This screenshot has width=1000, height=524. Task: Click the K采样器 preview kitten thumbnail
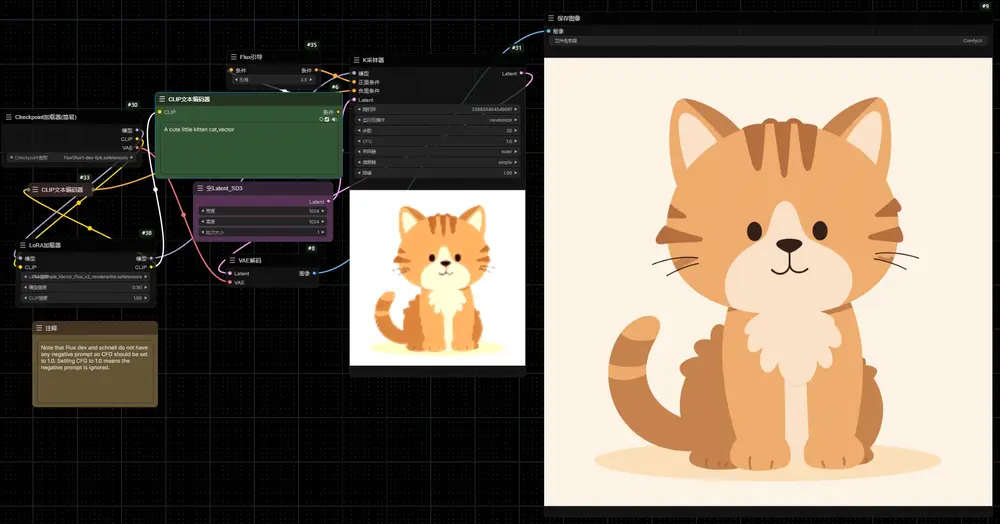click(438, 278)
